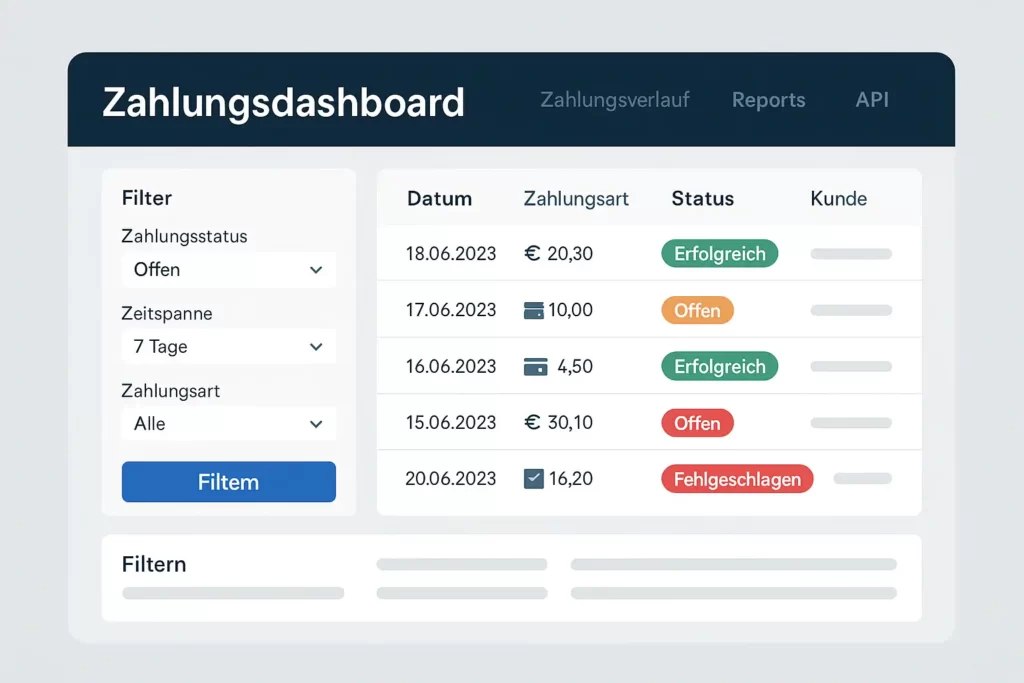This screenshot has height=683, width=1024.
Task: Click the Filter heading in the left panel
Action: pos(147,198)
